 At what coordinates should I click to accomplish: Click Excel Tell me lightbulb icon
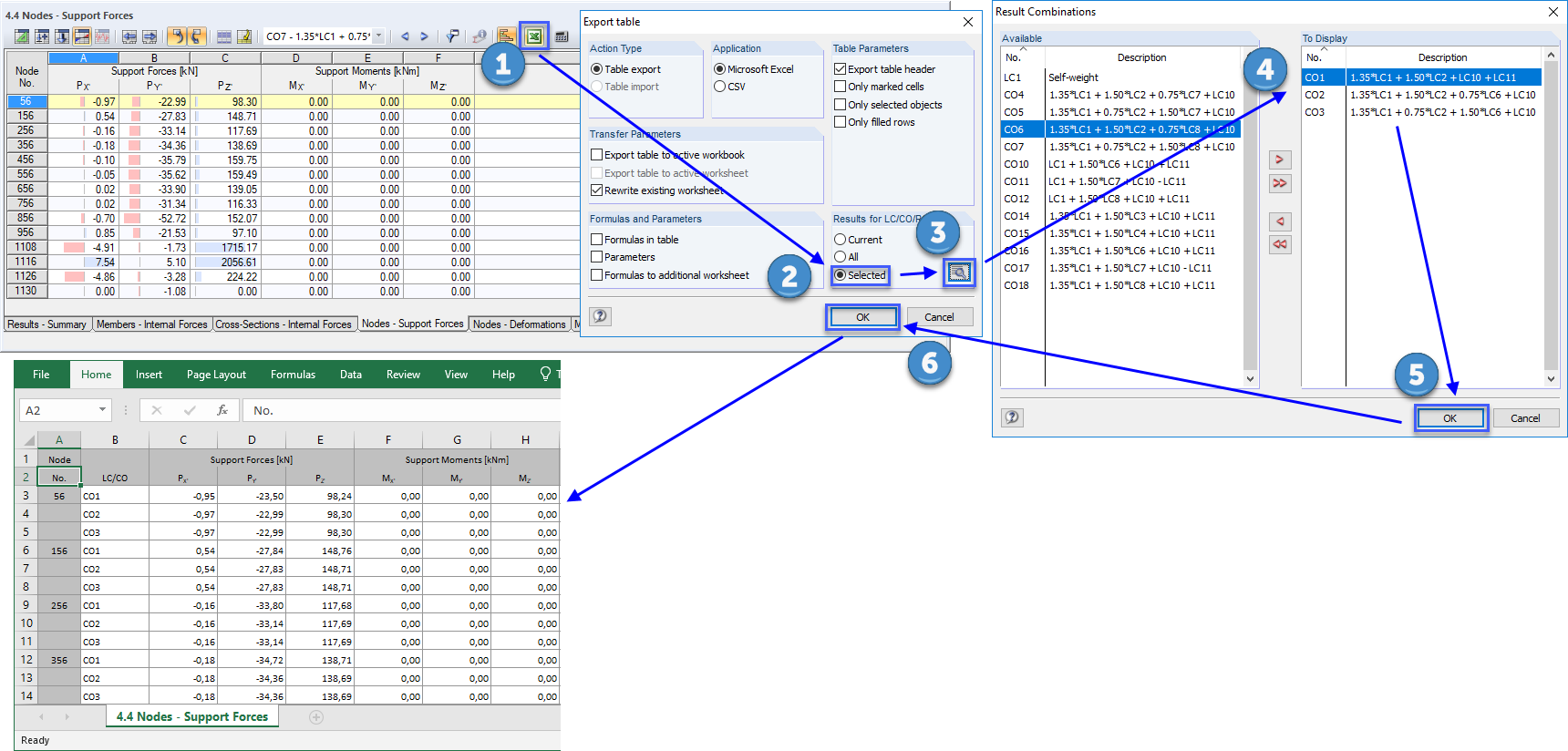(545, 374)
